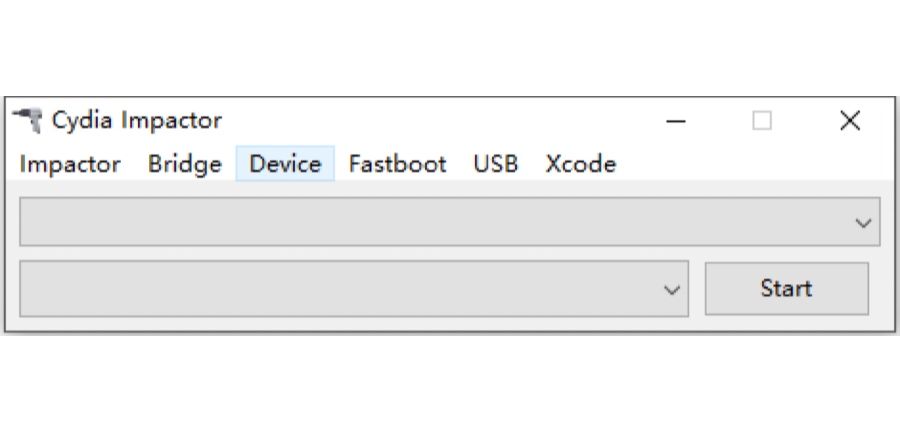Open the Xcode menu
Screen dimensions: 900x434
580,164
